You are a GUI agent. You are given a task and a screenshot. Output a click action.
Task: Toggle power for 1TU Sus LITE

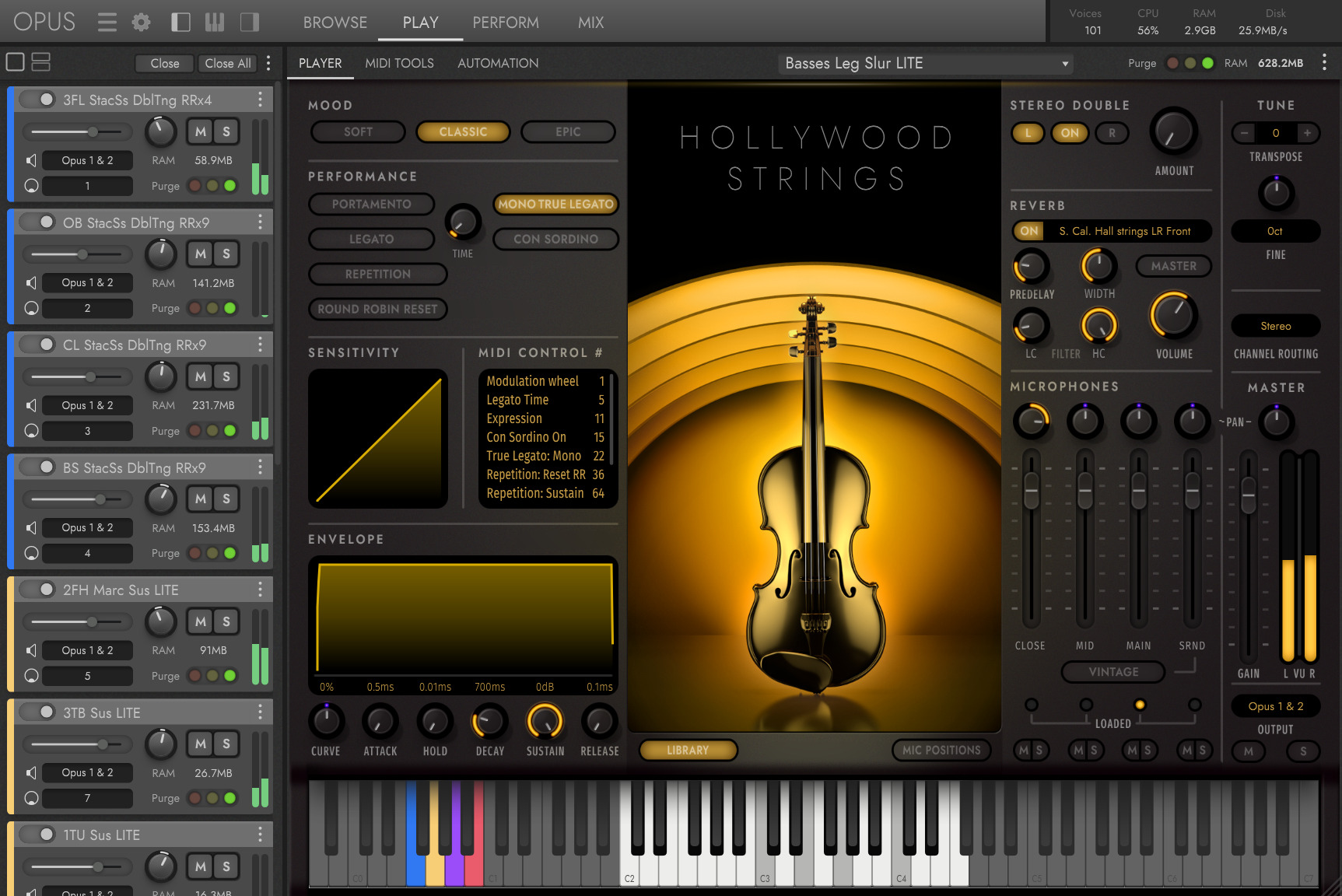pyautogui.click(x=38, y=835)
